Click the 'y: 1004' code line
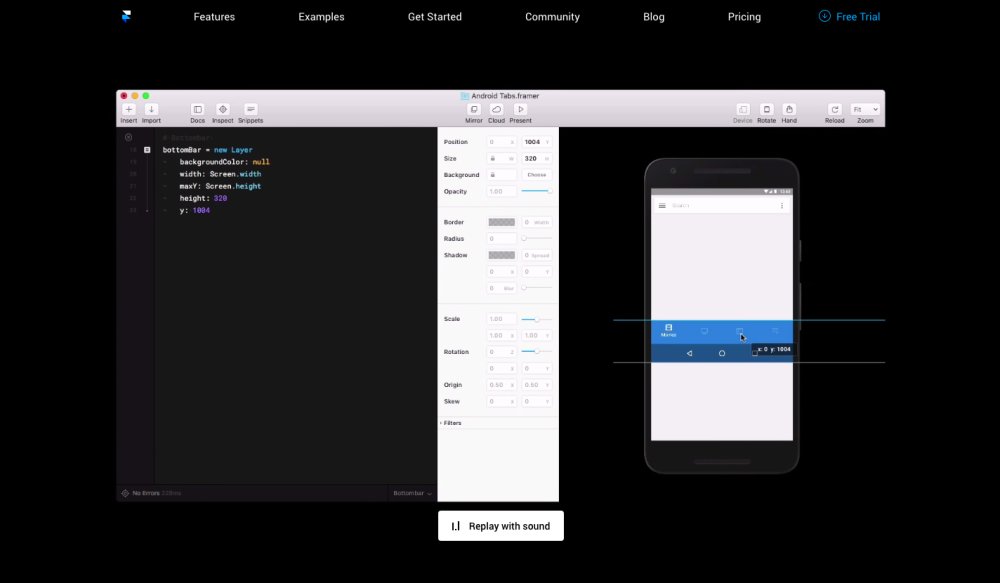1000x583 pixels. tap(195, 210)
